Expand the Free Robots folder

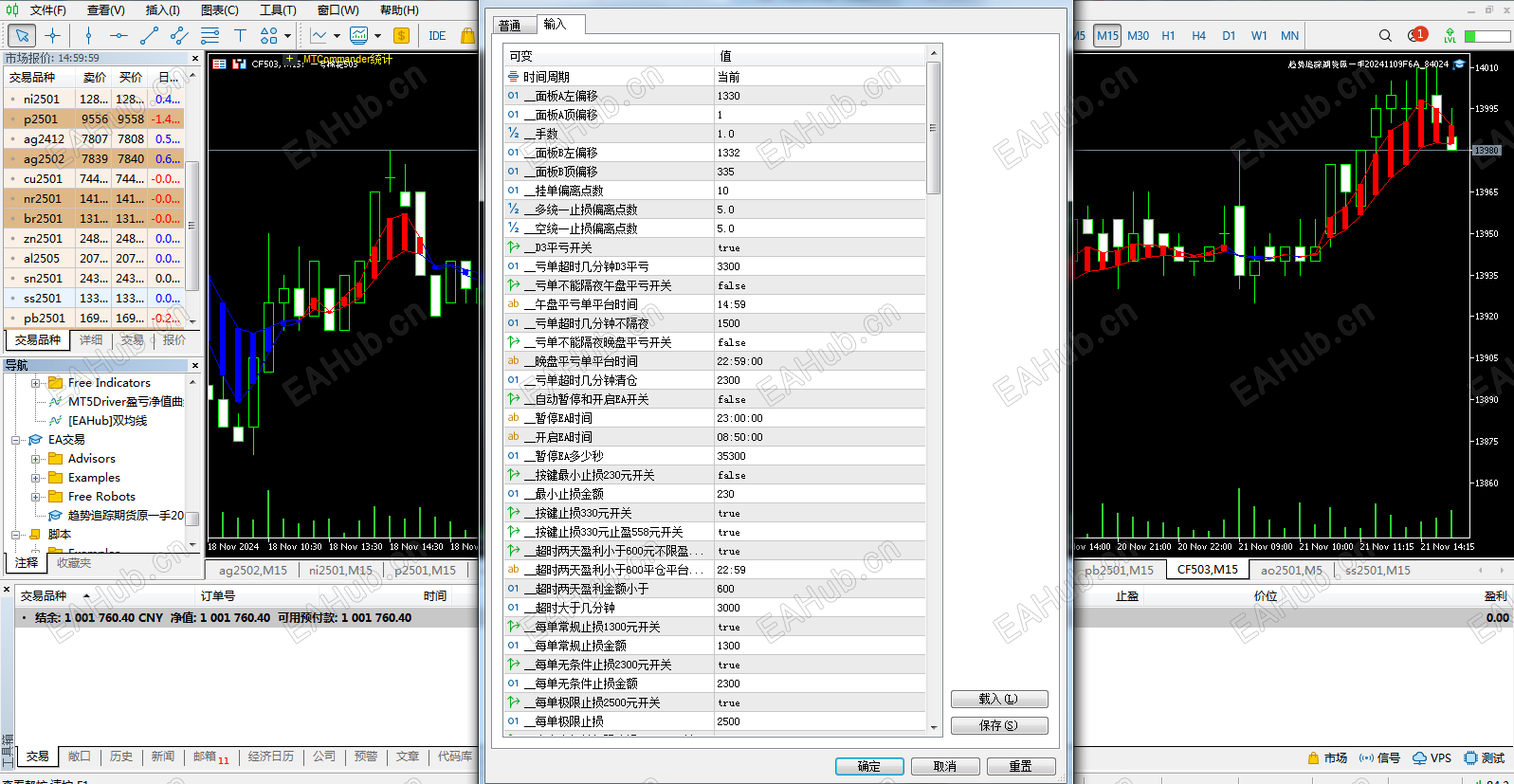[36, 497]
